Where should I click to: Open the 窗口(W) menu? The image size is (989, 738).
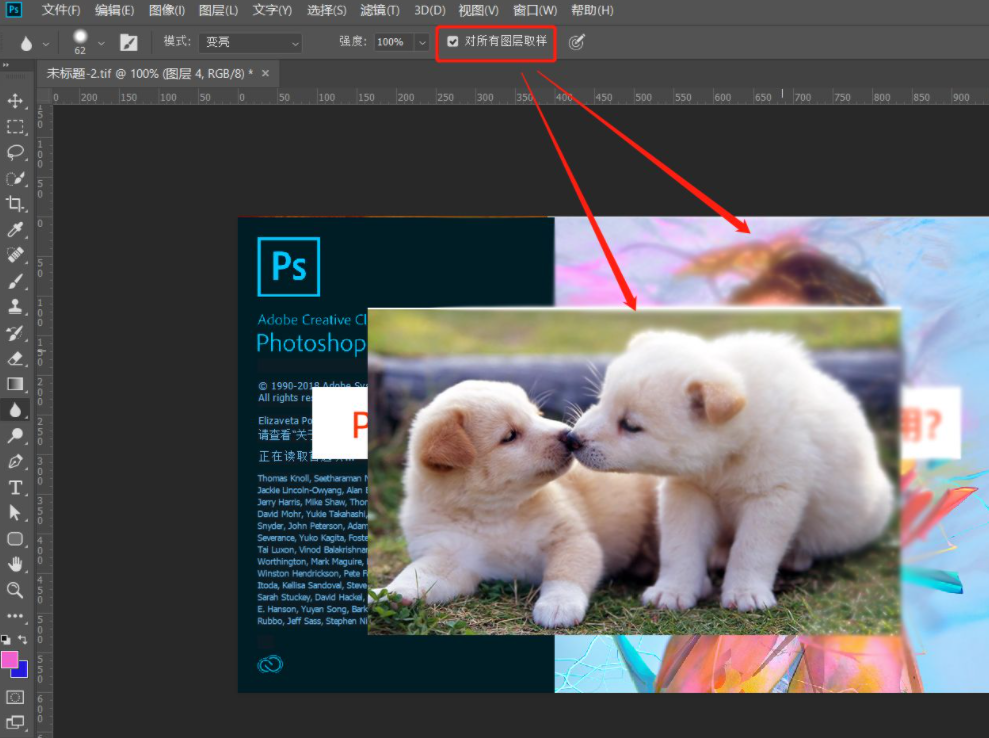pyautogui.click(x=535, y=10)
